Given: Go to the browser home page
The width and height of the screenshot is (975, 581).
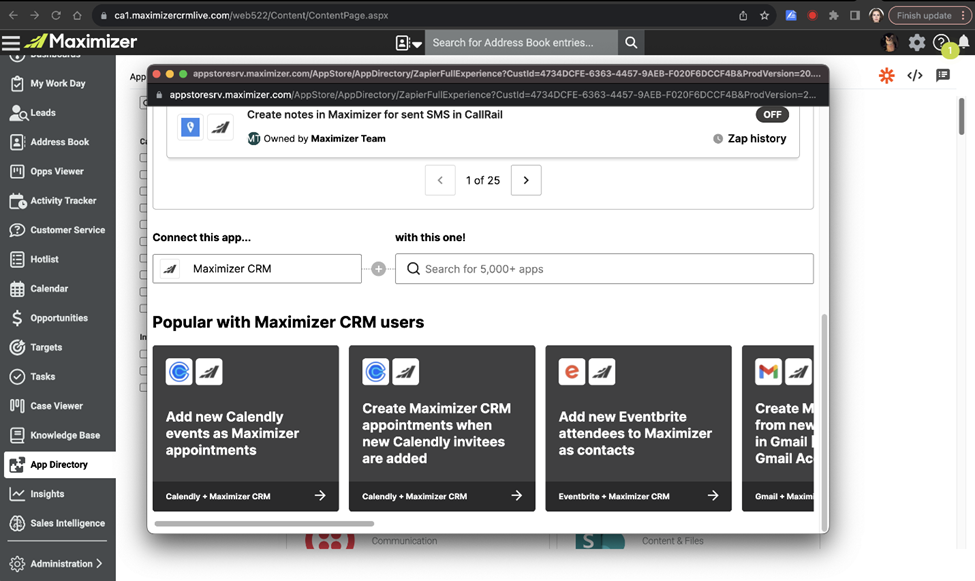Looking at the screenshot, I should pos(77,16).
